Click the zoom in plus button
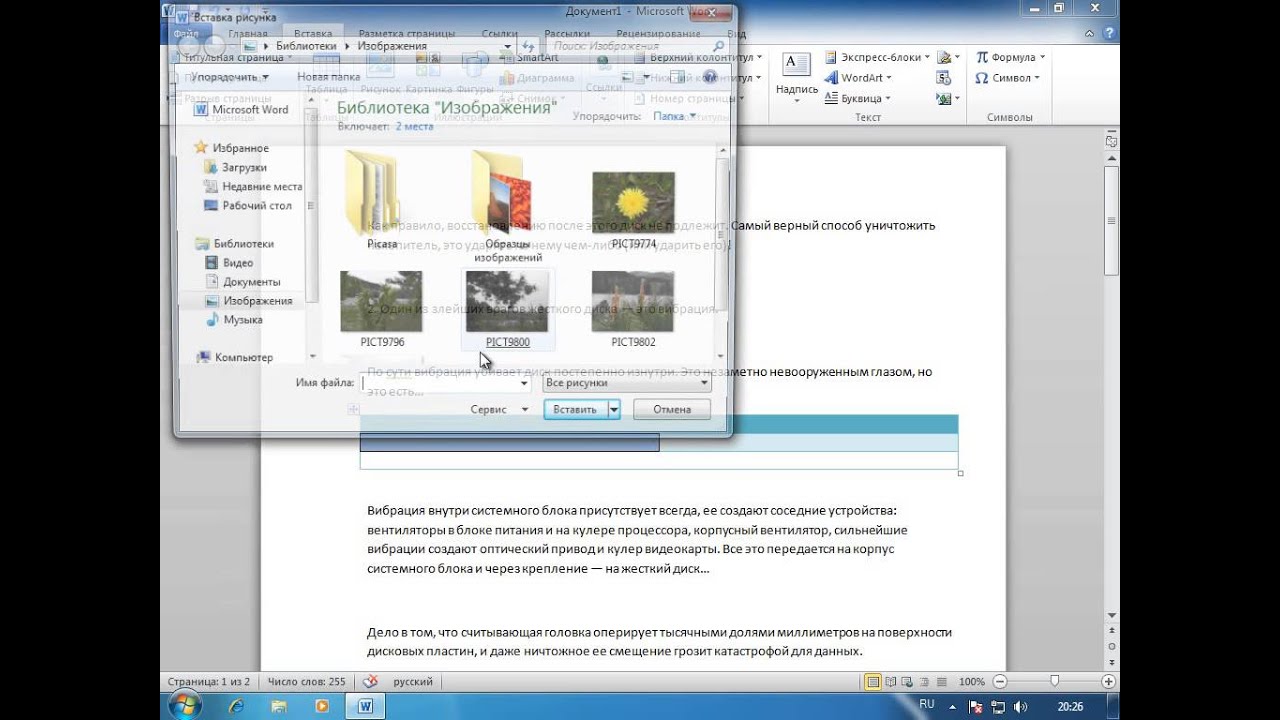Viewport: 1280px width, 720px height. (x=1108, y=681)
